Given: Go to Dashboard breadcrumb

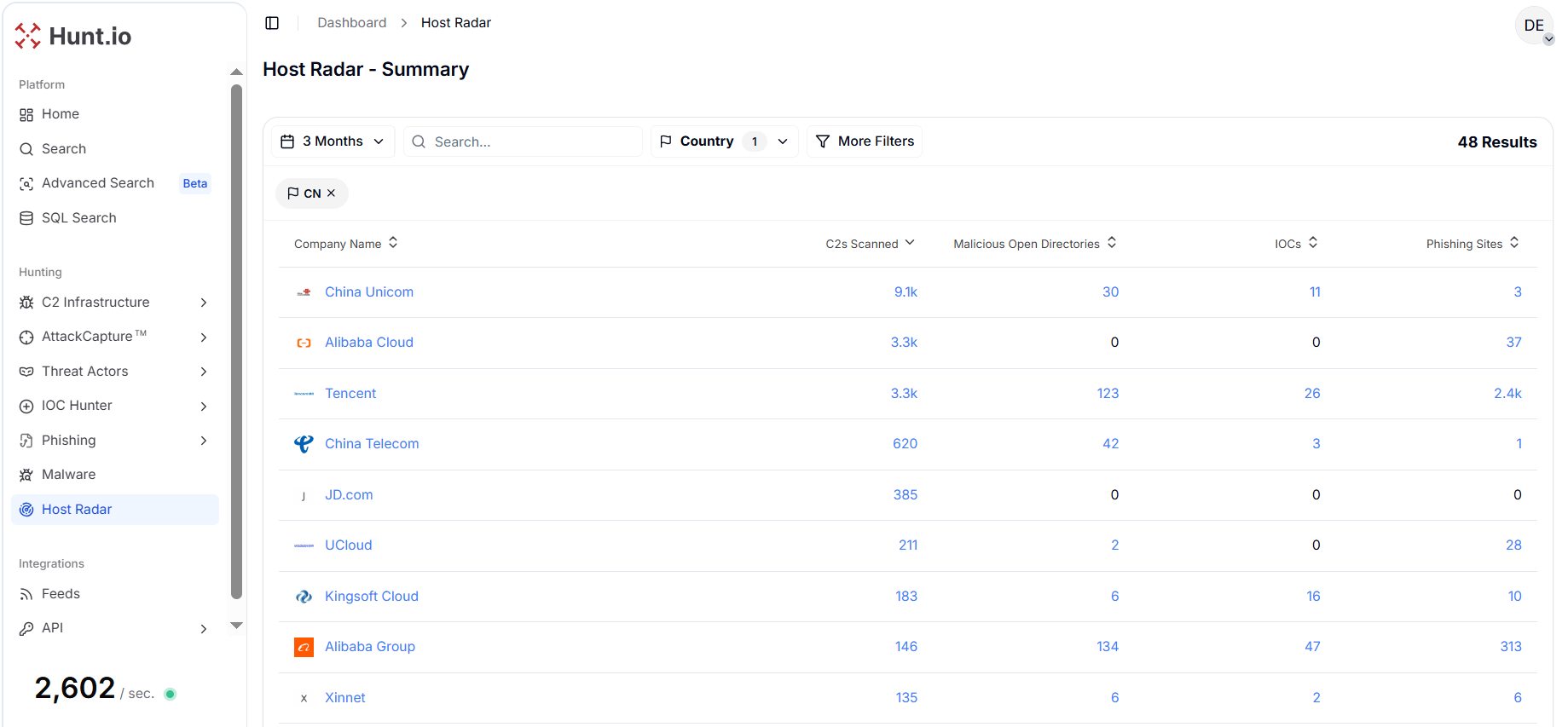Looking at the screenshot, I should coord(351,23).
